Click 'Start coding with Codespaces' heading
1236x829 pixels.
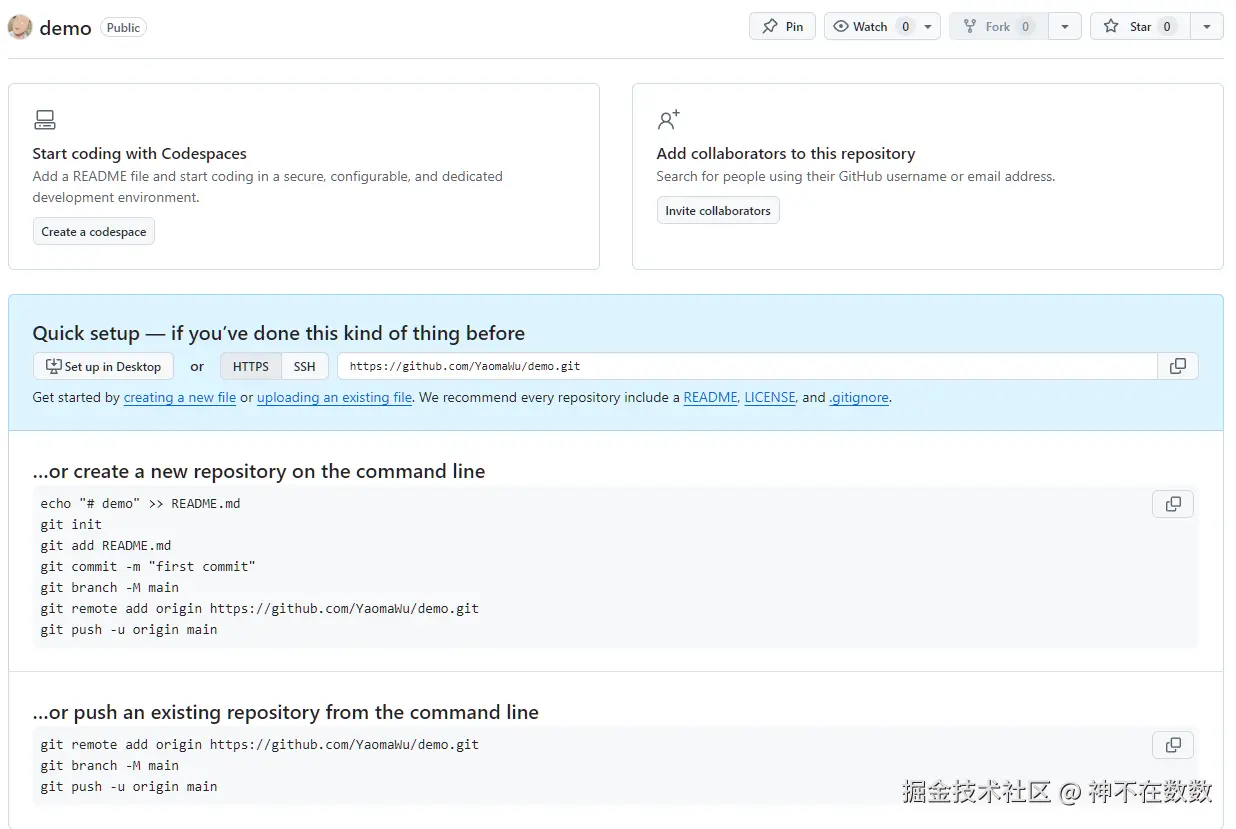(x=139, y=153)
